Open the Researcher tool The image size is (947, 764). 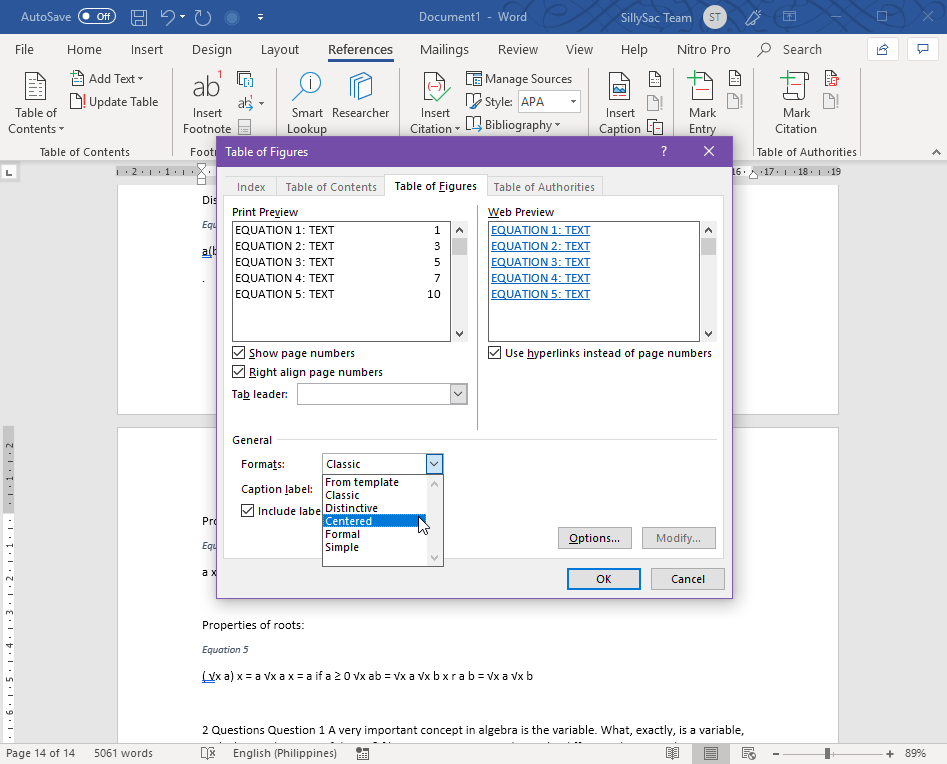pos(361,95)
